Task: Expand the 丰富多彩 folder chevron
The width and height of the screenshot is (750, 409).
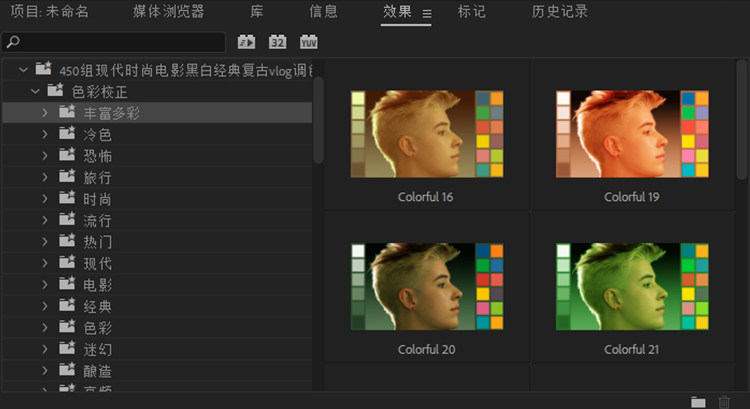Action: (44, 113)
